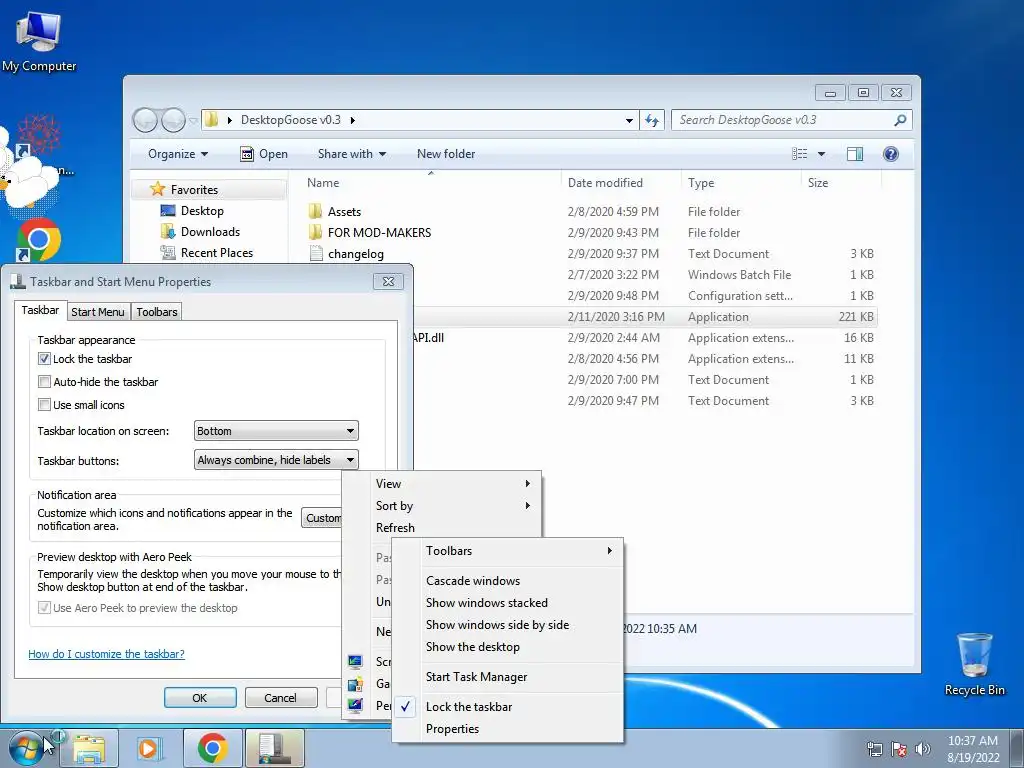Sort by Type column header
The width and height of the screenshot is (1024, 768).
(741, 183)
